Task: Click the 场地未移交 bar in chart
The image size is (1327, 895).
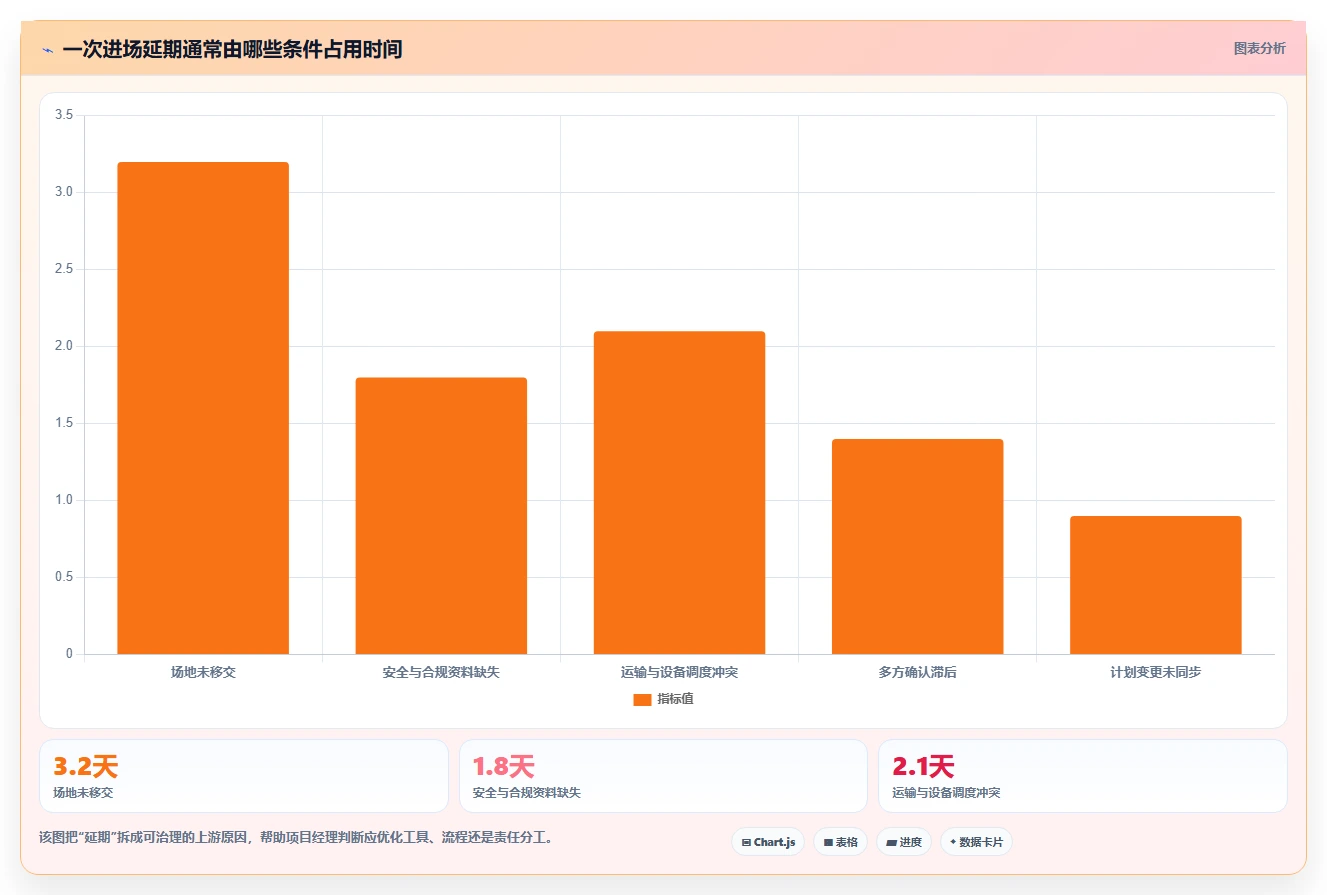Action: (203, 408)
